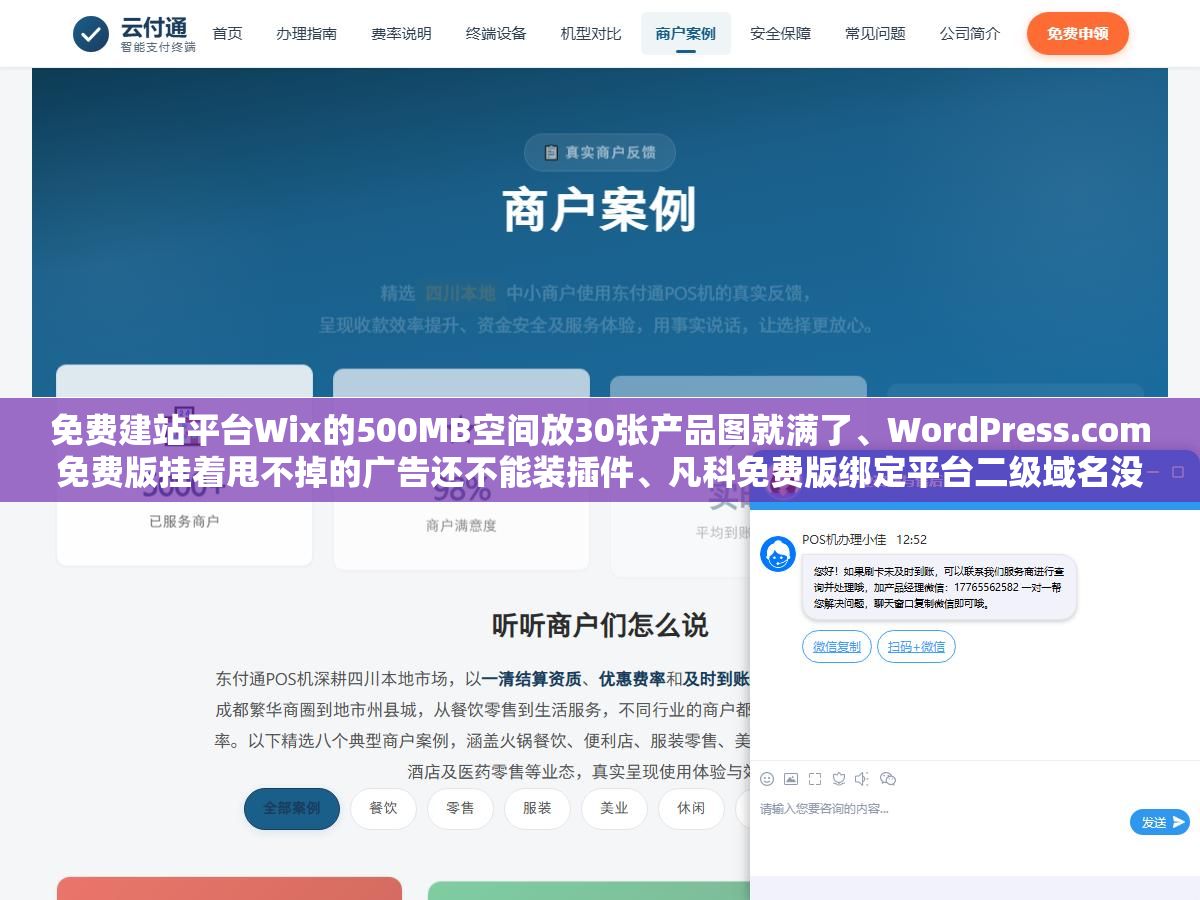This screenshot has height=900, width=1200.
Task: Select the 休闲 filter chip
Action: (x=691, y=809)
